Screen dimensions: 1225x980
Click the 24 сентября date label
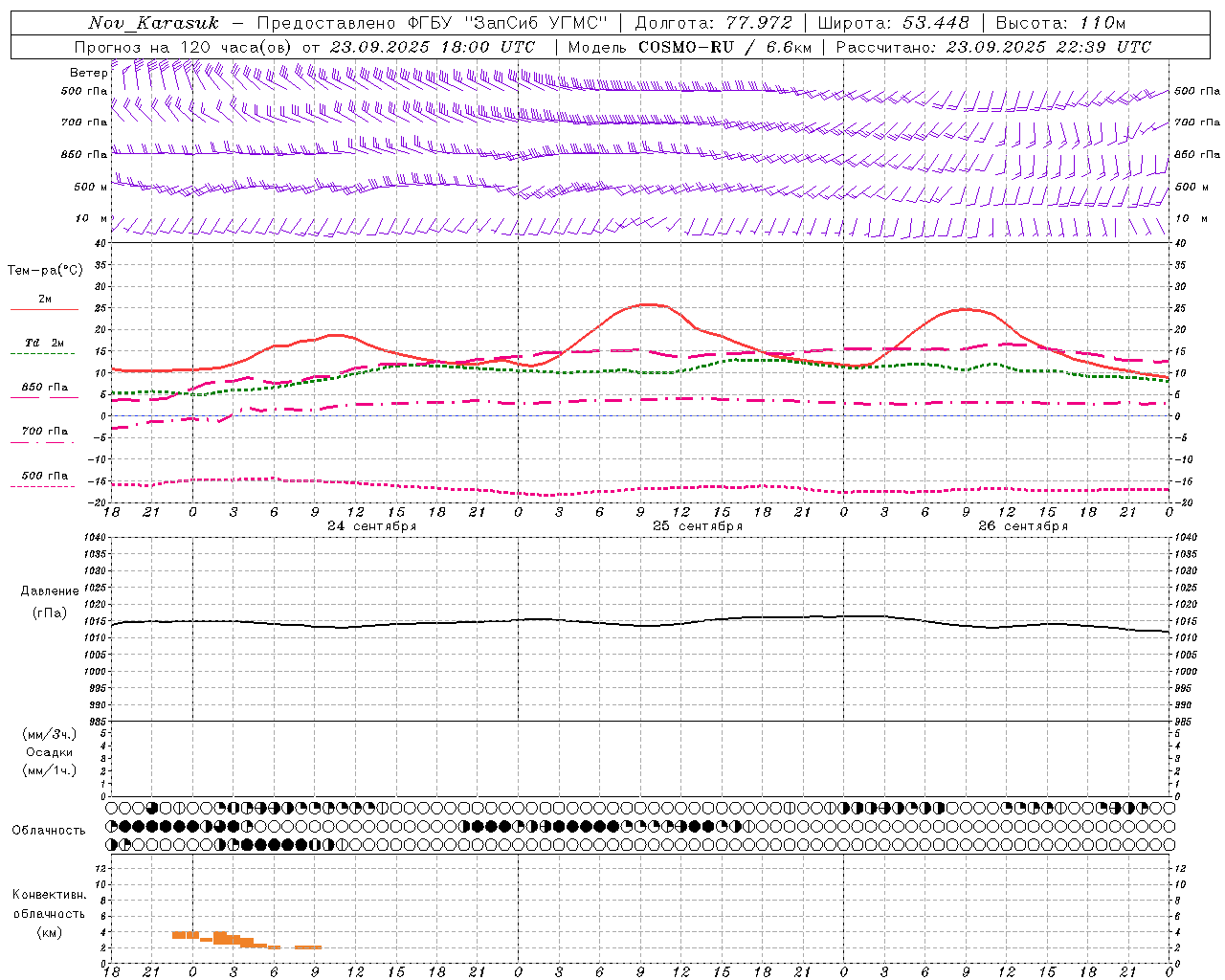[371, 526]
